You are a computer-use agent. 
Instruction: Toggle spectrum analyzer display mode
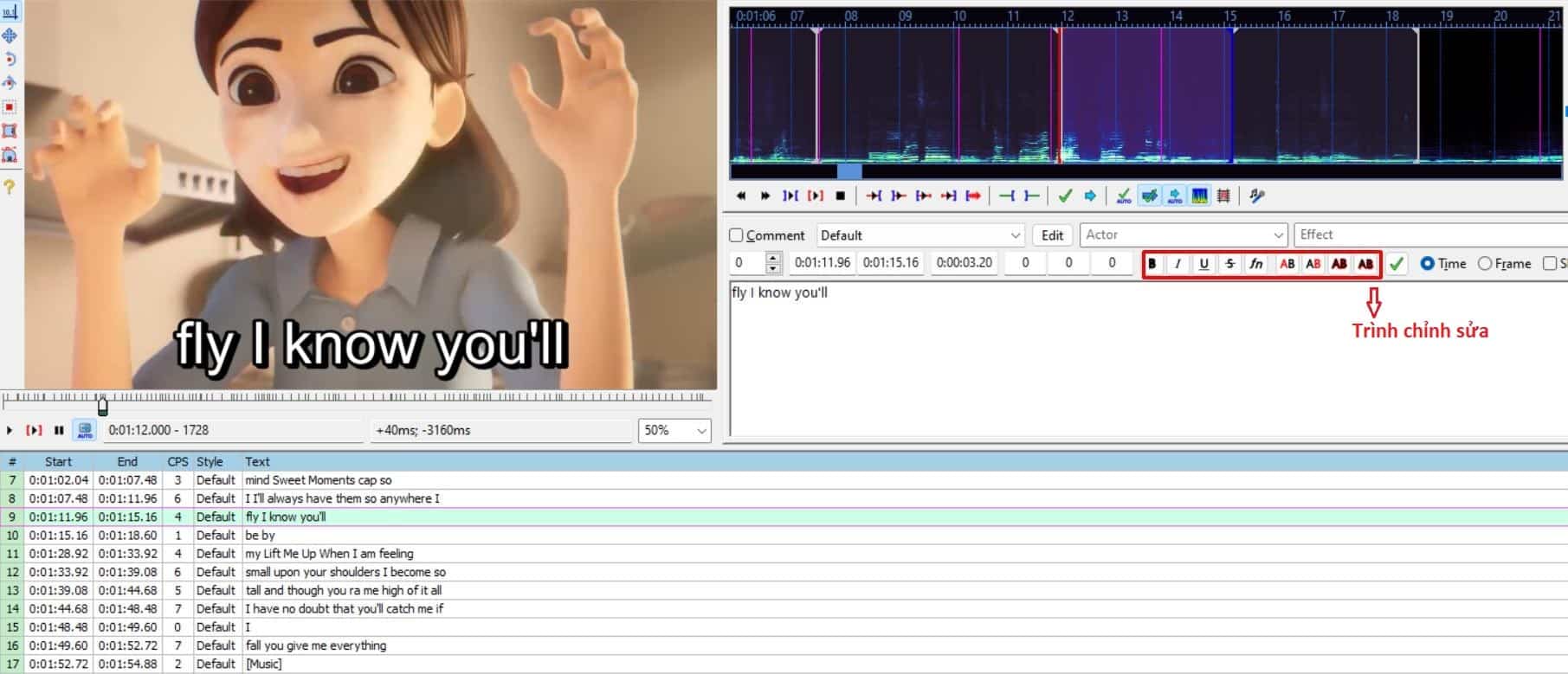(x=1199, y=196)
